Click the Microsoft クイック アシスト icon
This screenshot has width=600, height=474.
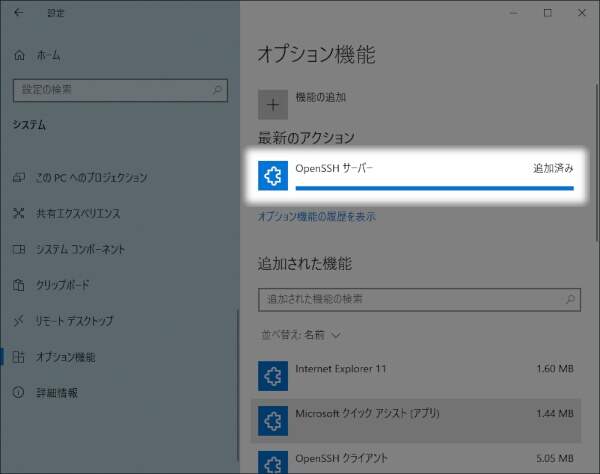click(x=273, y=421)
